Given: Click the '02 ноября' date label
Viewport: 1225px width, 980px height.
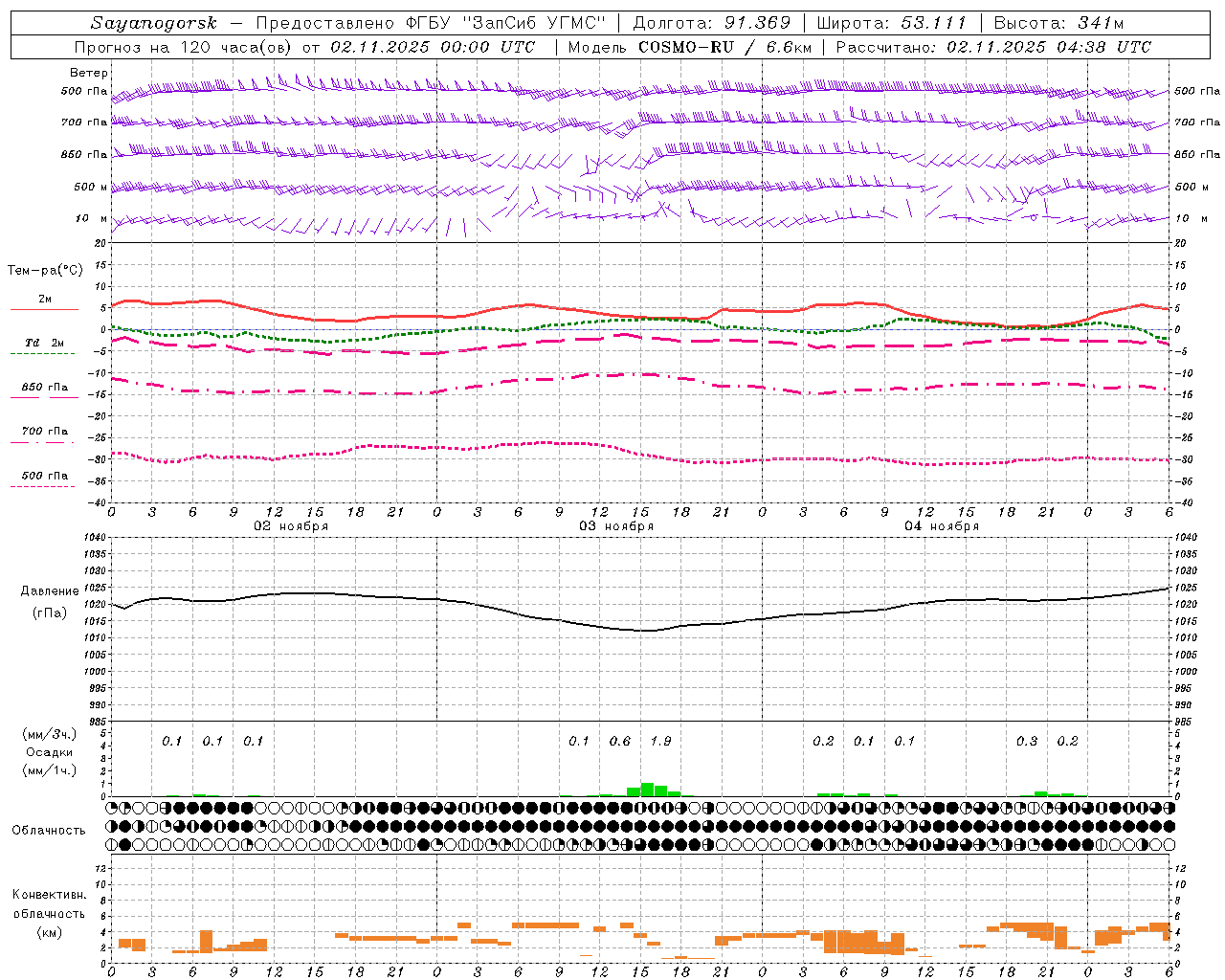Looking at the screenshot, I should pyautogui.click(x=291, y=526).
